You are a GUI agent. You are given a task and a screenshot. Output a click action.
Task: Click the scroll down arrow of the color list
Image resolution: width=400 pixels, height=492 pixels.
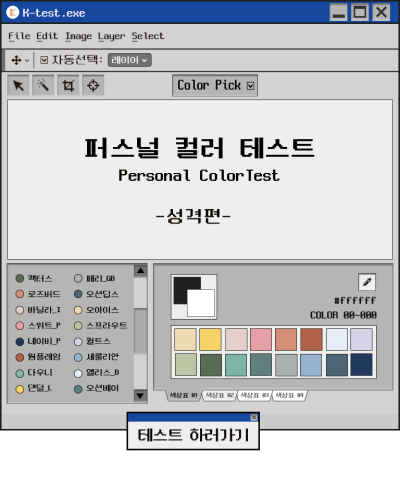pos(140,396)
